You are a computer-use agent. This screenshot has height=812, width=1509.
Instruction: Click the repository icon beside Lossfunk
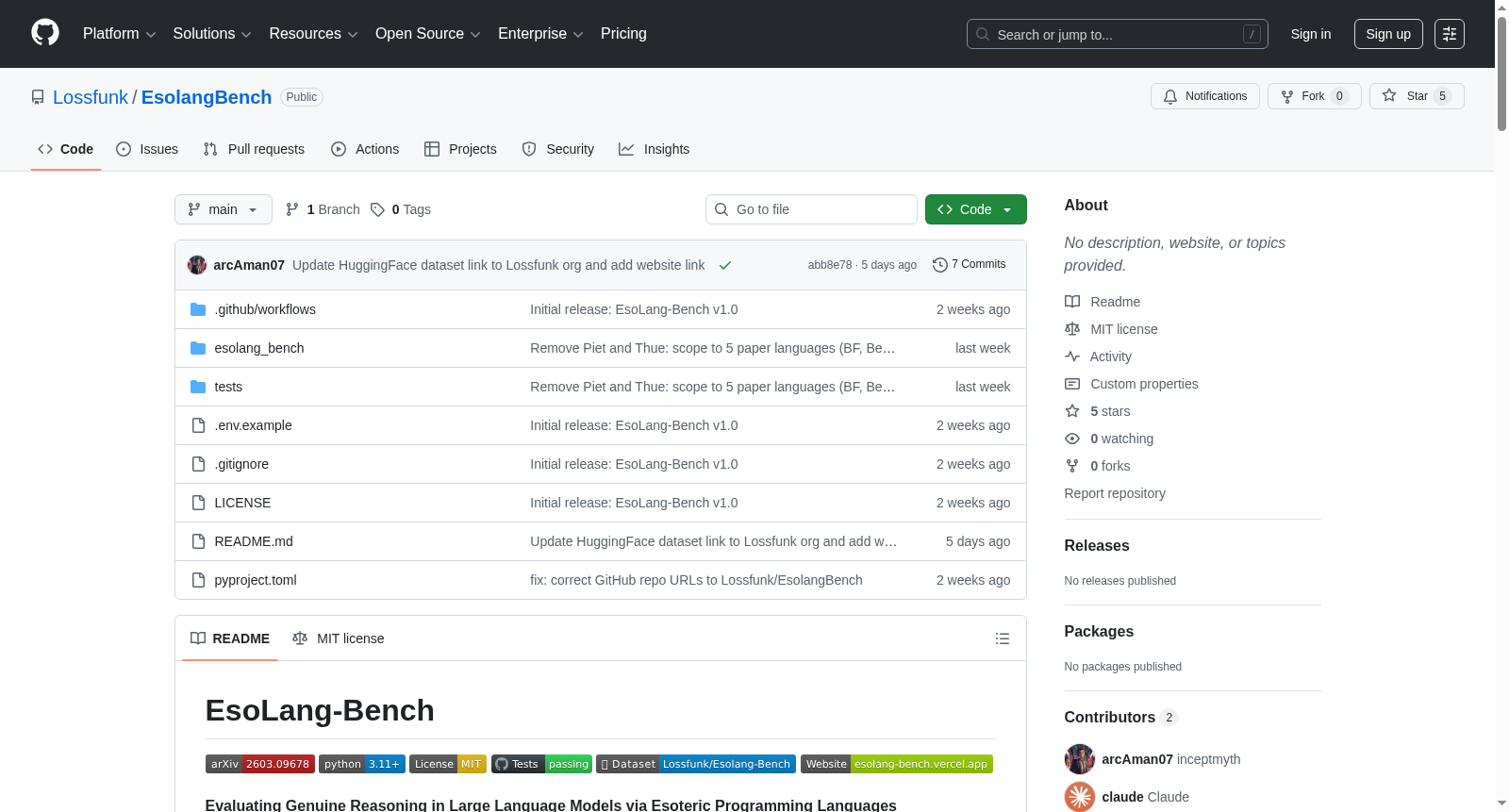pos(38,97)
